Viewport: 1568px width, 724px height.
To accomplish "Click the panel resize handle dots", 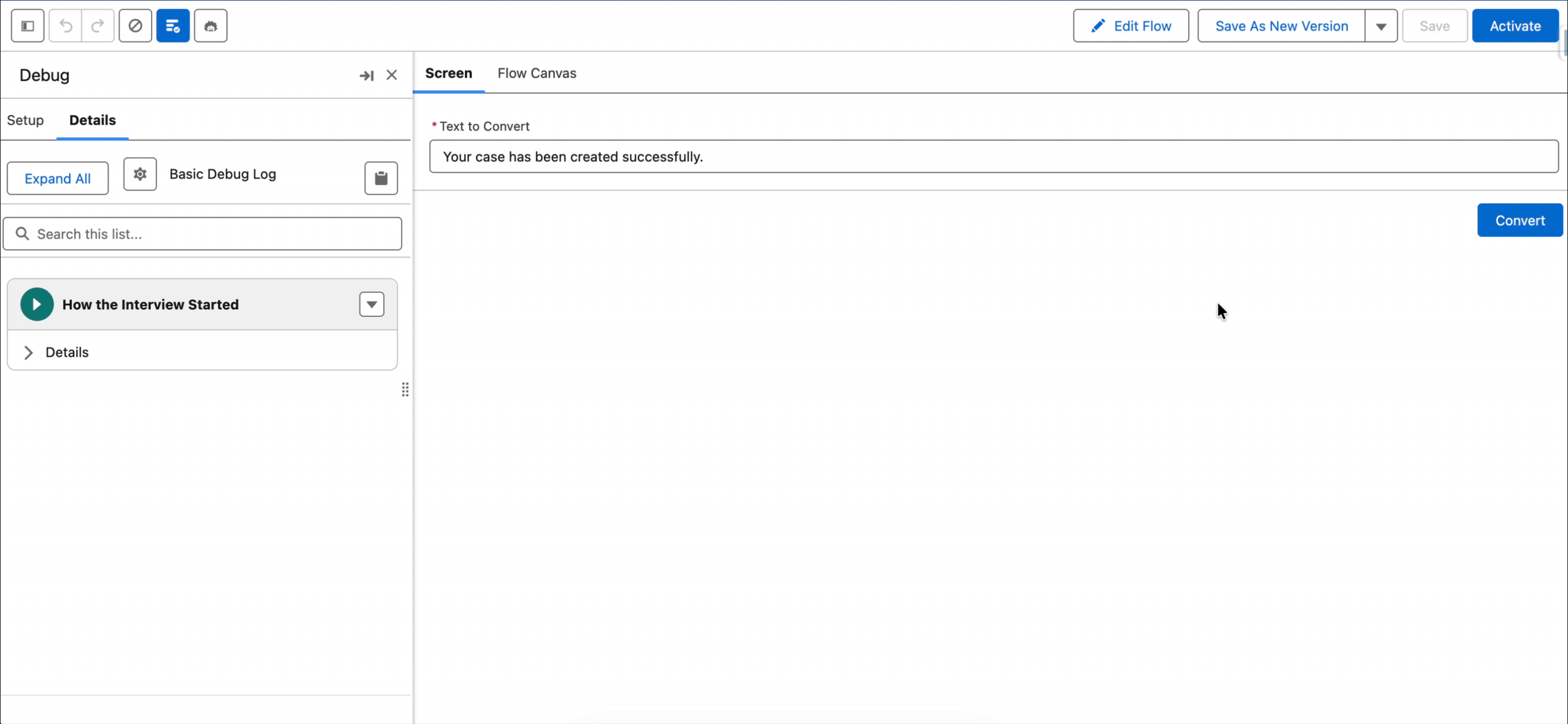I will click(x=406, y=389).
